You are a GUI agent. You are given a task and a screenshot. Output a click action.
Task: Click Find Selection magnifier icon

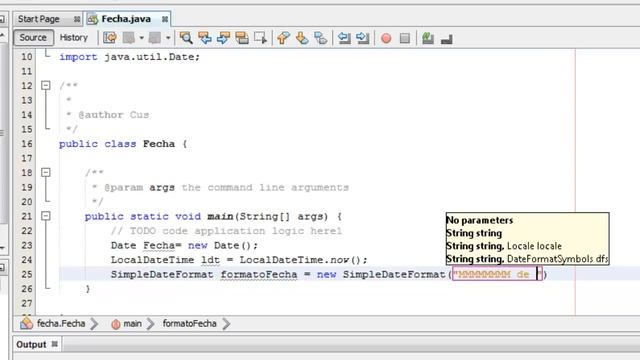[186, 38]
